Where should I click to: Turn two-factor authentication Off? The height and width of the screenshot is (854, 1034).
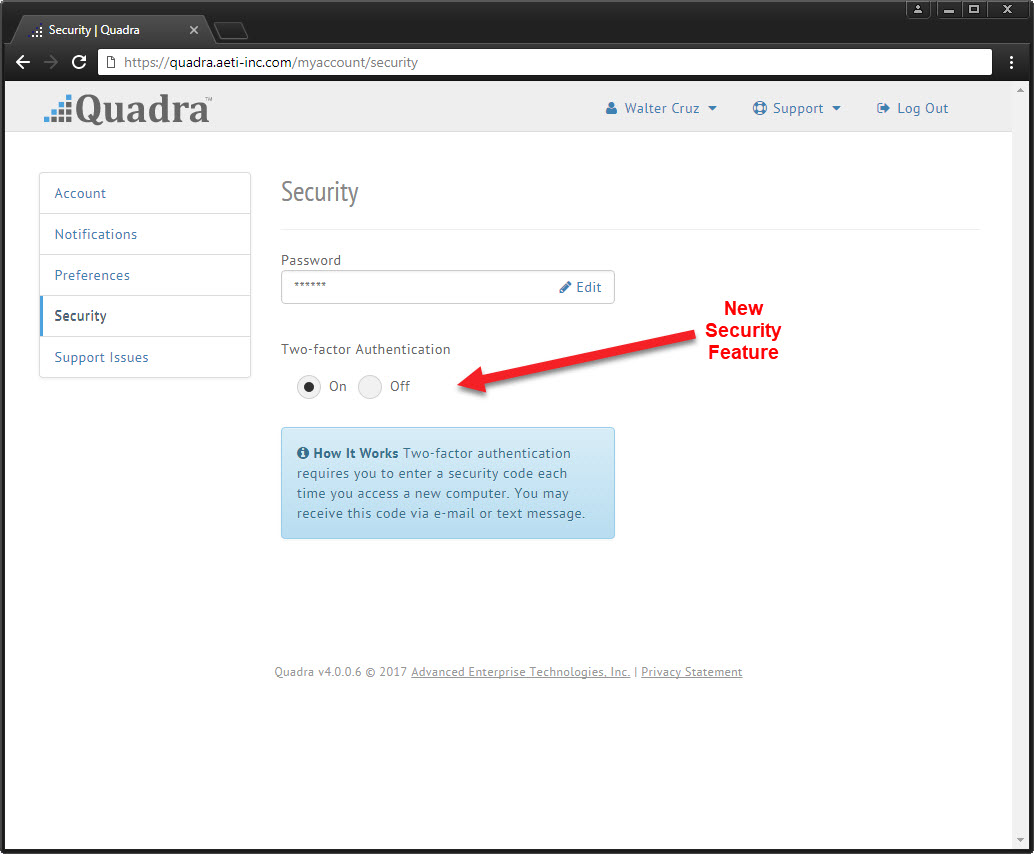click(x=369, y=386)
